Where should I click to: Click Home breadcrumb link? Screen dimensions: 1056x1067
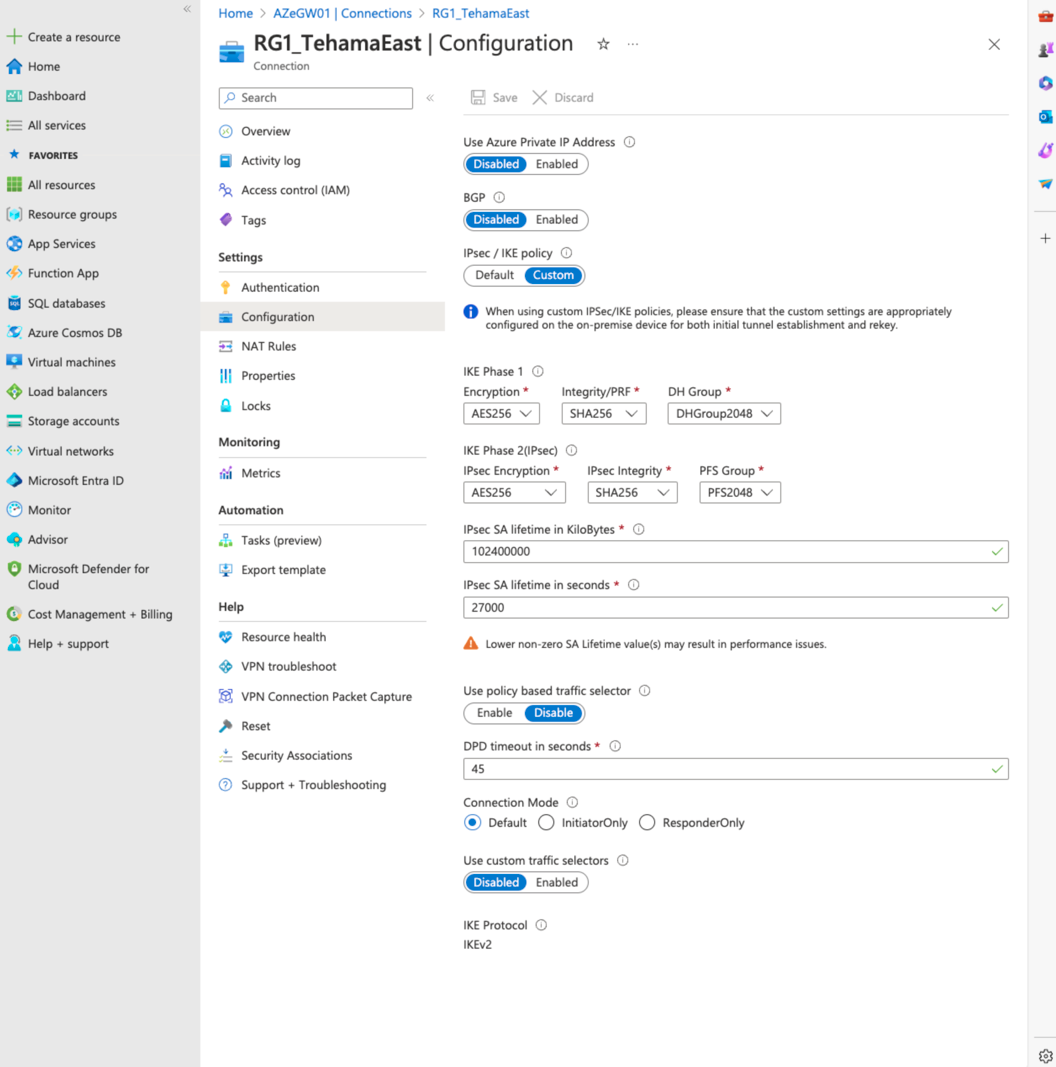click(235, 13)
